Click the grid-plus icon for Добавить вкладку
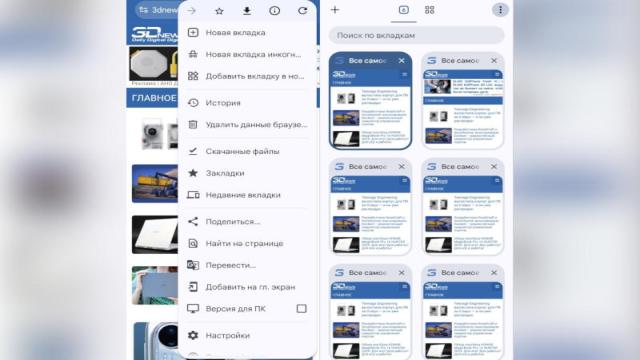 tap(193, 76)
